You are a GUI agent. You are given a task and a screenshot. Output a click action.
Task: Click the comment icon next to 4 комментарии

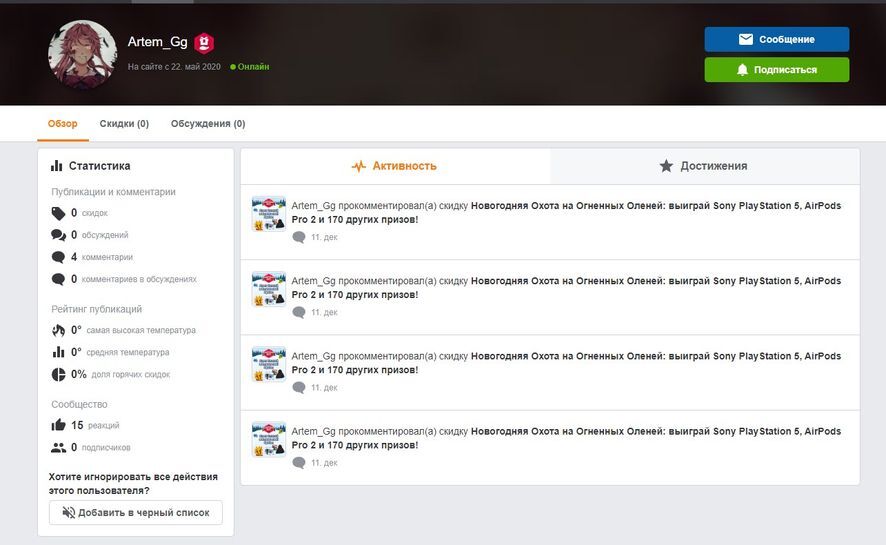coord(58,257)
